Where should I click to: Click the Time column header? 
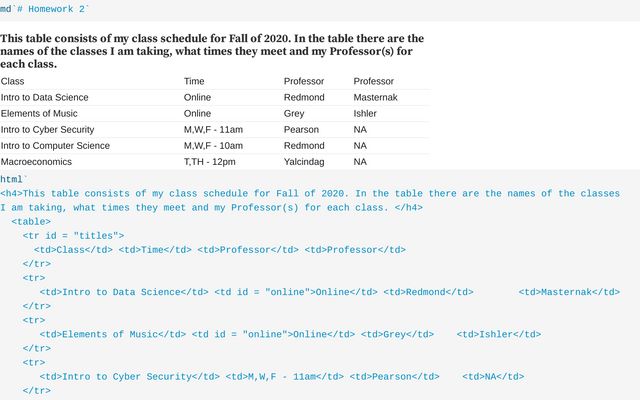click(194, 81)
